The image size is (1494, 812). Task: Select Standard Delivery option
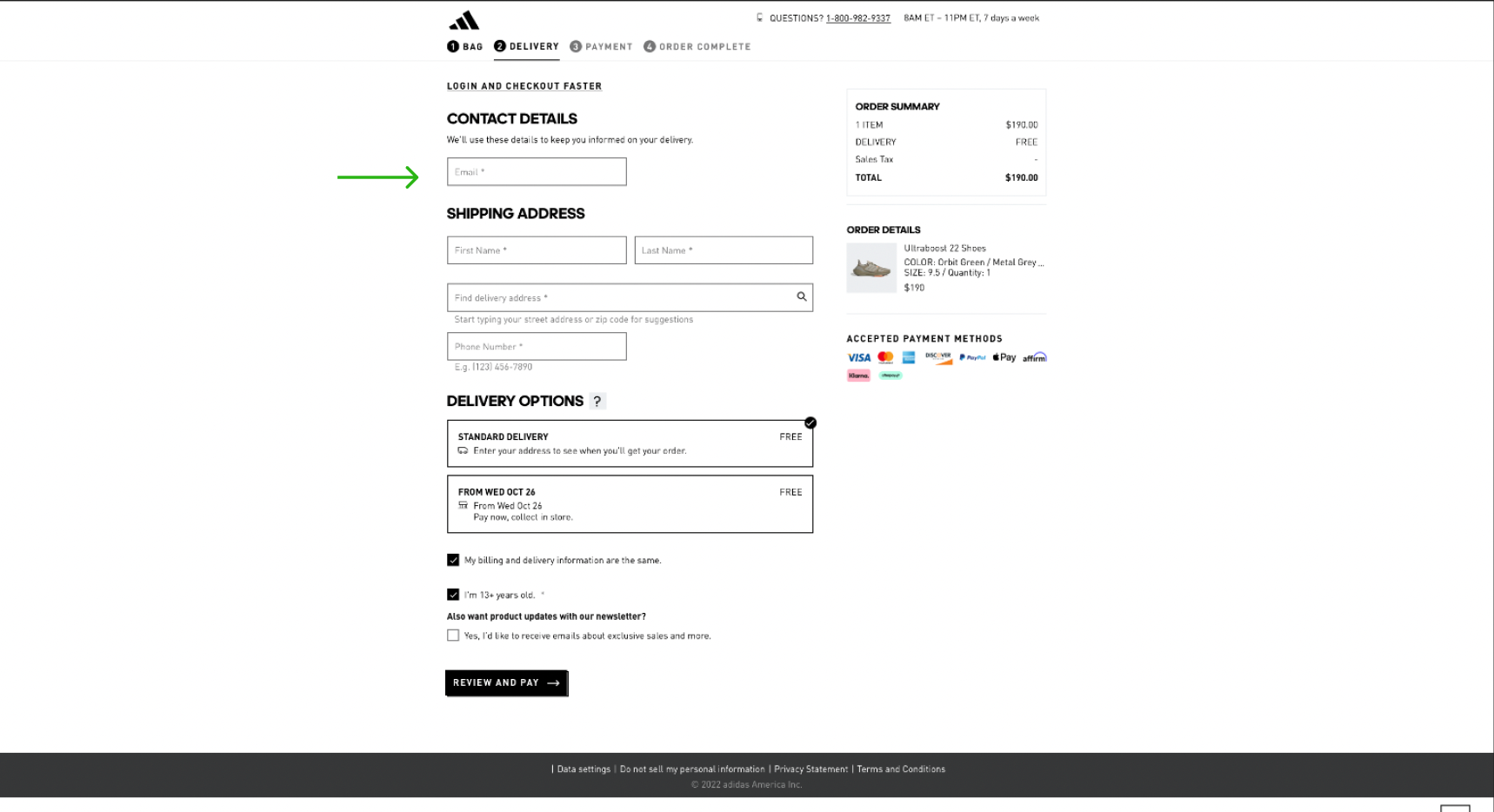(630, 443)
